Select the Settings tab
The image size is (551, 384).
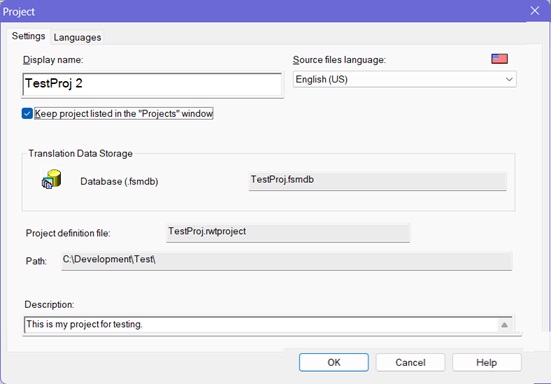[x=28, y=36]
